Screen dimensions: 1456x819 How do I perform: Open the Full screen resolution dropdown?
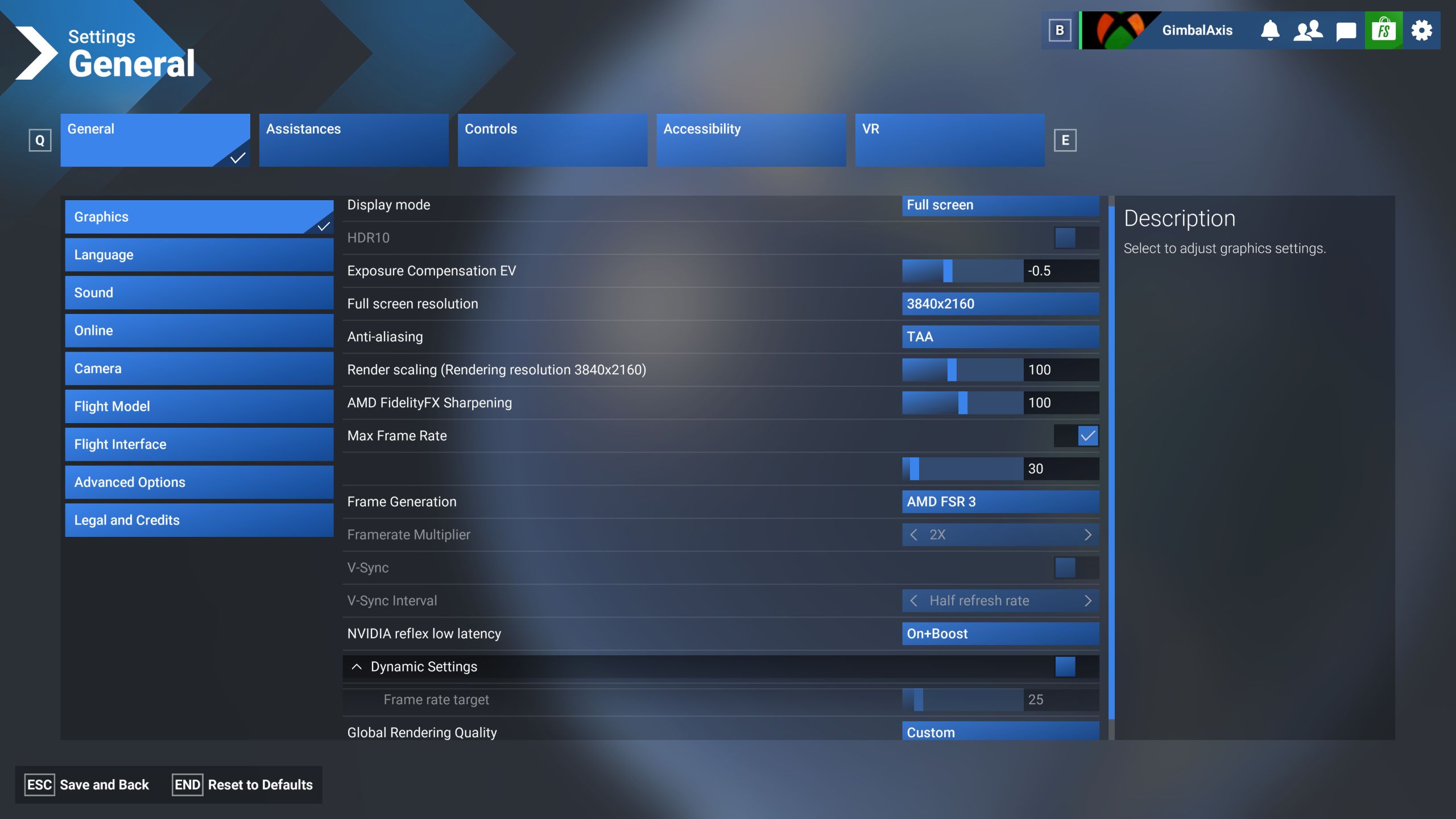(1000, 304)
